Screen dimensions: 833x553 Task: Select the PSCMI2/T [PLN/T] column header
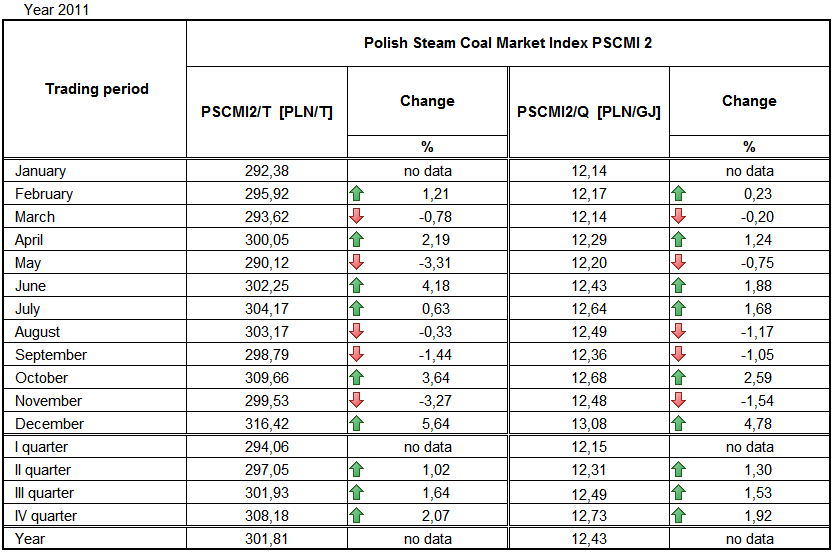[x=267, y=112]
